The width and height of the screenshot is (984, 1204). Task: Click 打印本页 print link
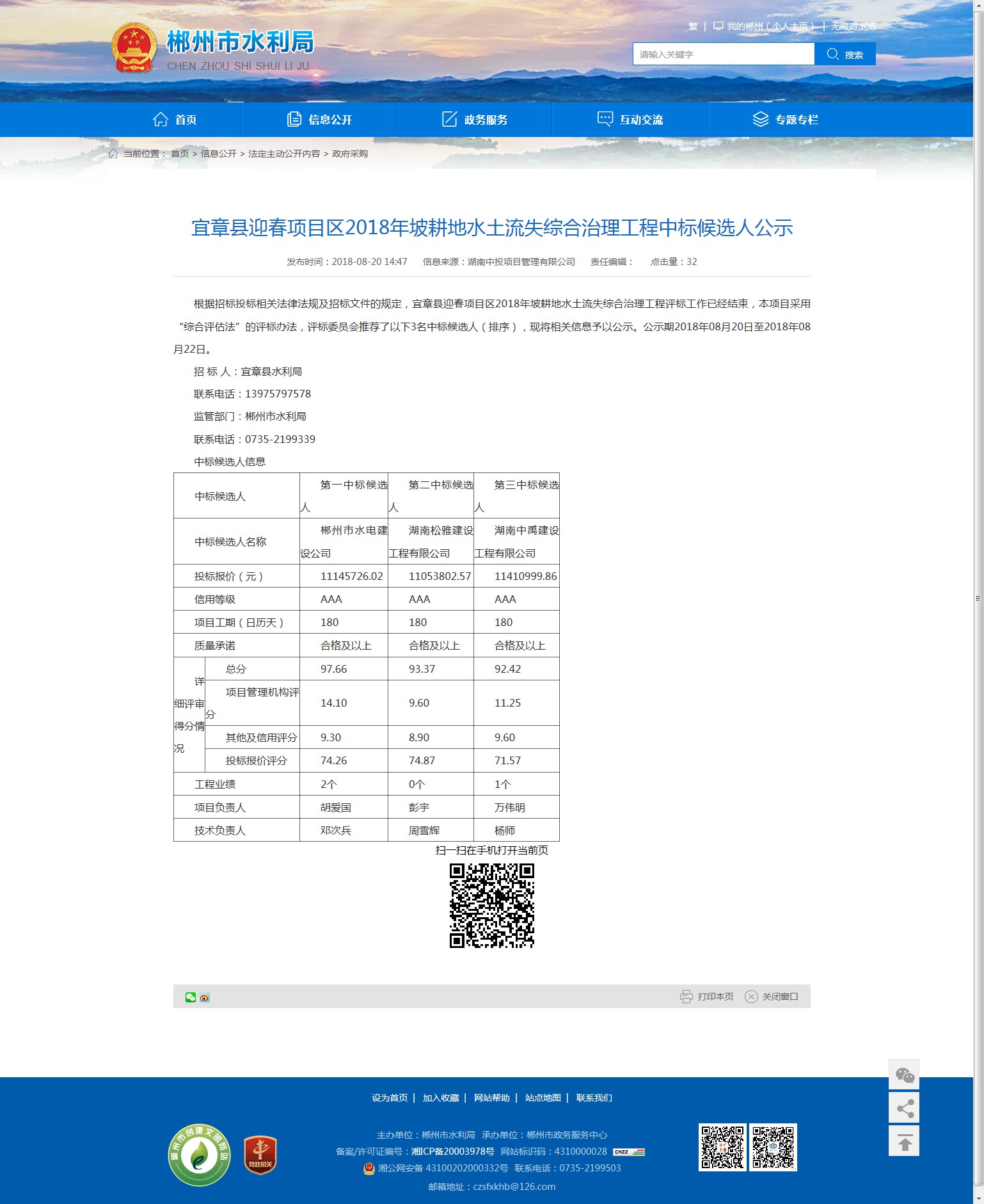pyautogui.click(x=716, y=997)
